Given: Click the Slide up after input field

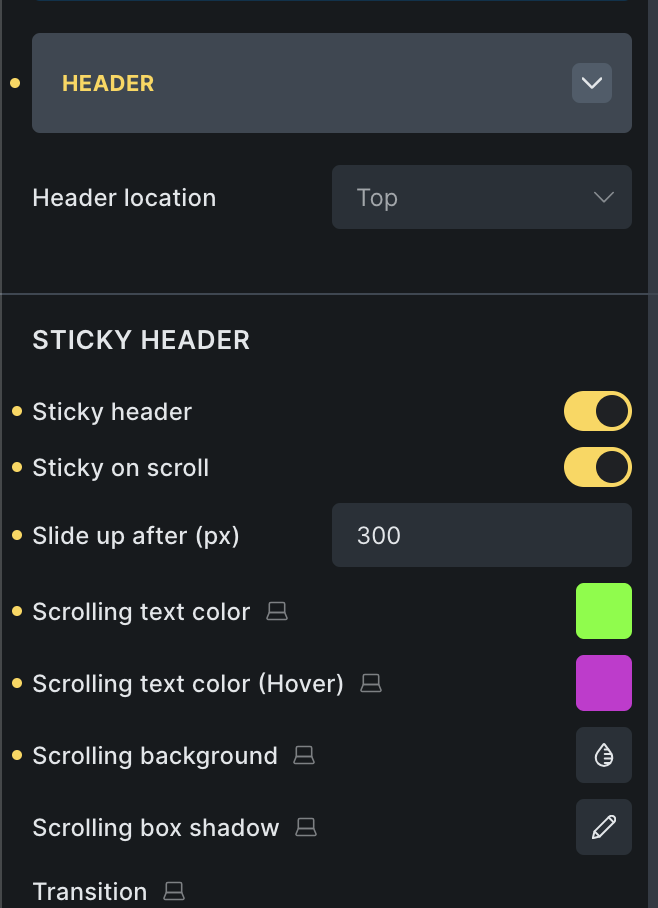Looking at the screenshot, I should 481,535.
